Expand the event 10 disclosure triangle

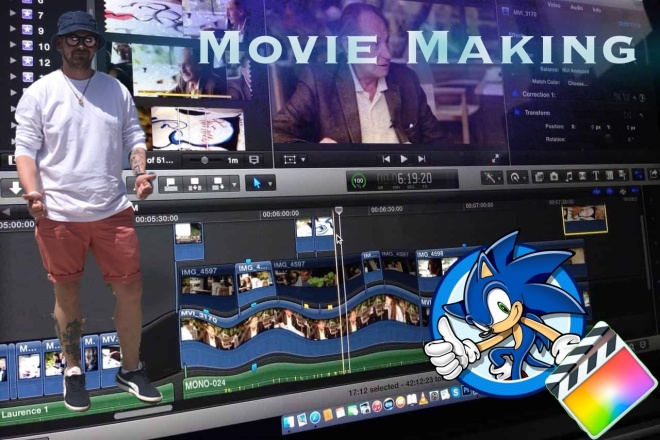(x=13, y=45)
